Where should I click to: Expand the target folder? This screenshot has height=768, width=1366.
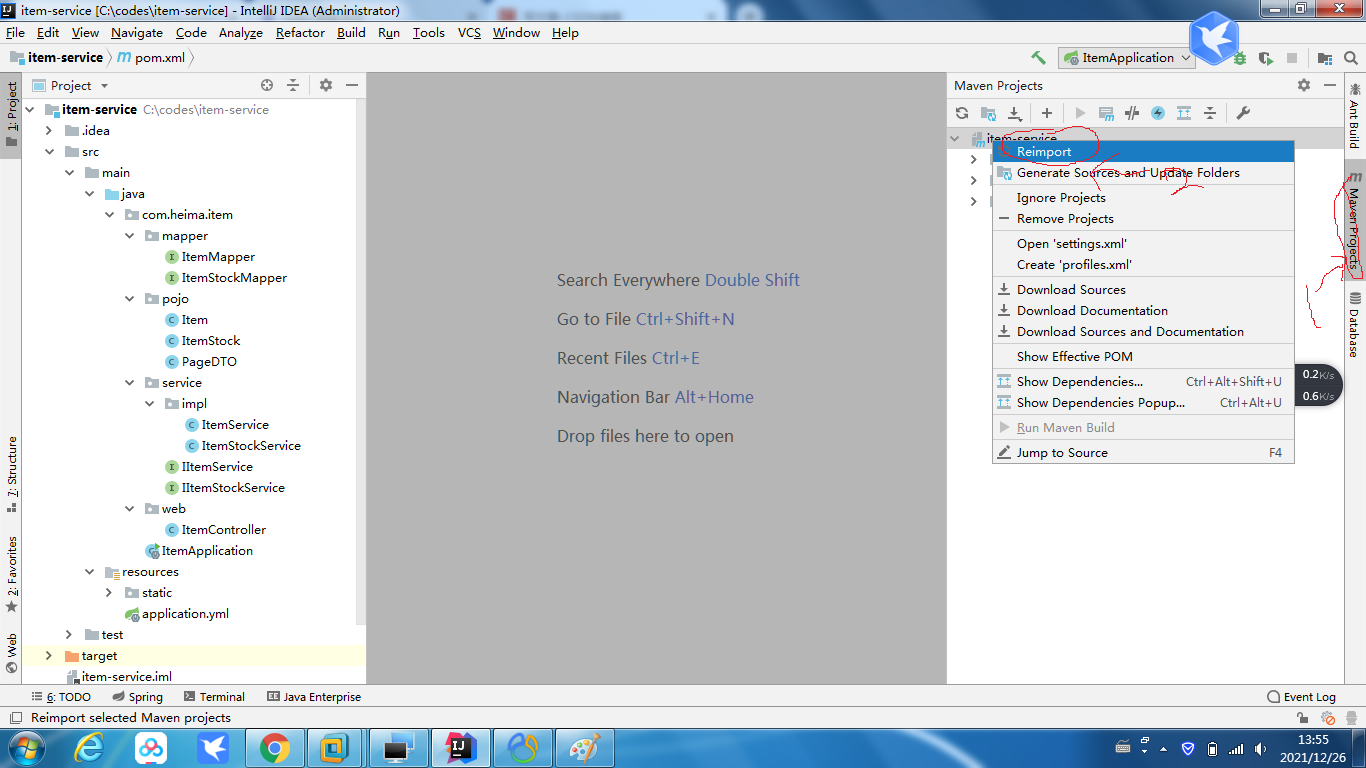(x=49, y=656)
